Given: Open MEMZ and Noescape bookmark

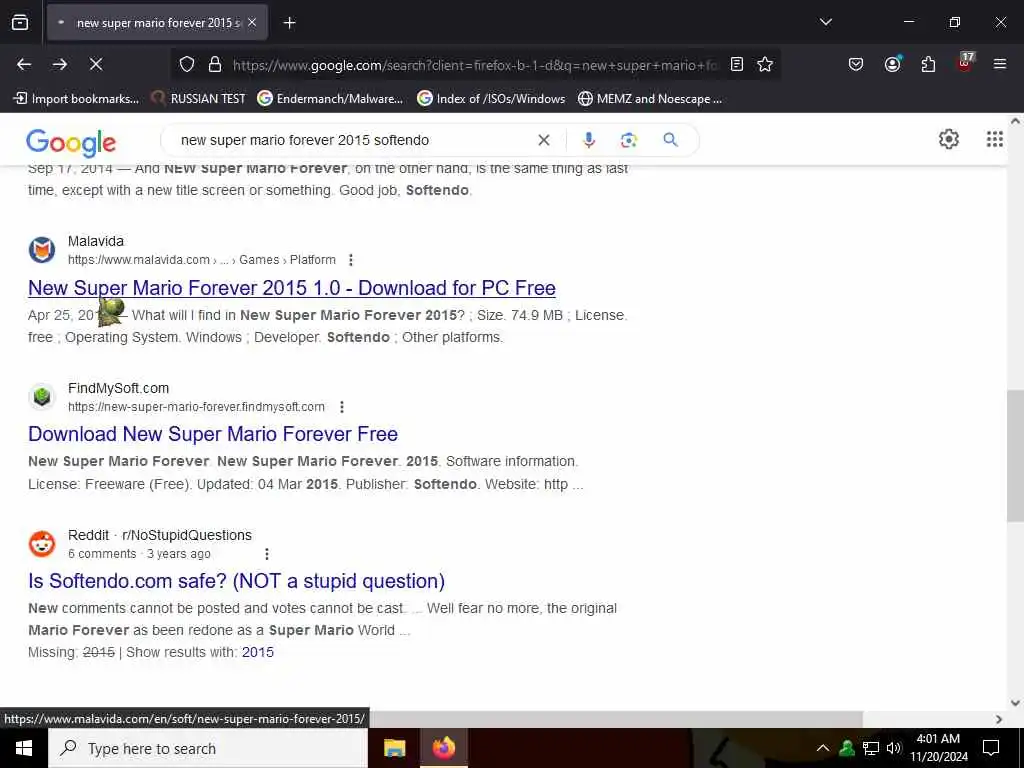Looking at the screenshot, I should [650, 99].
